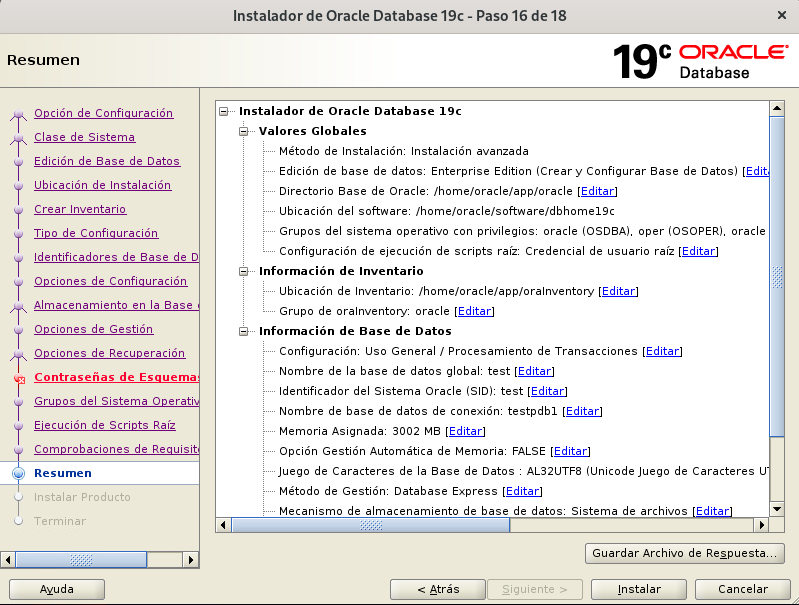Open Ayuda help
Viewport: 799px width, 605px height.
tap(56, 589)
